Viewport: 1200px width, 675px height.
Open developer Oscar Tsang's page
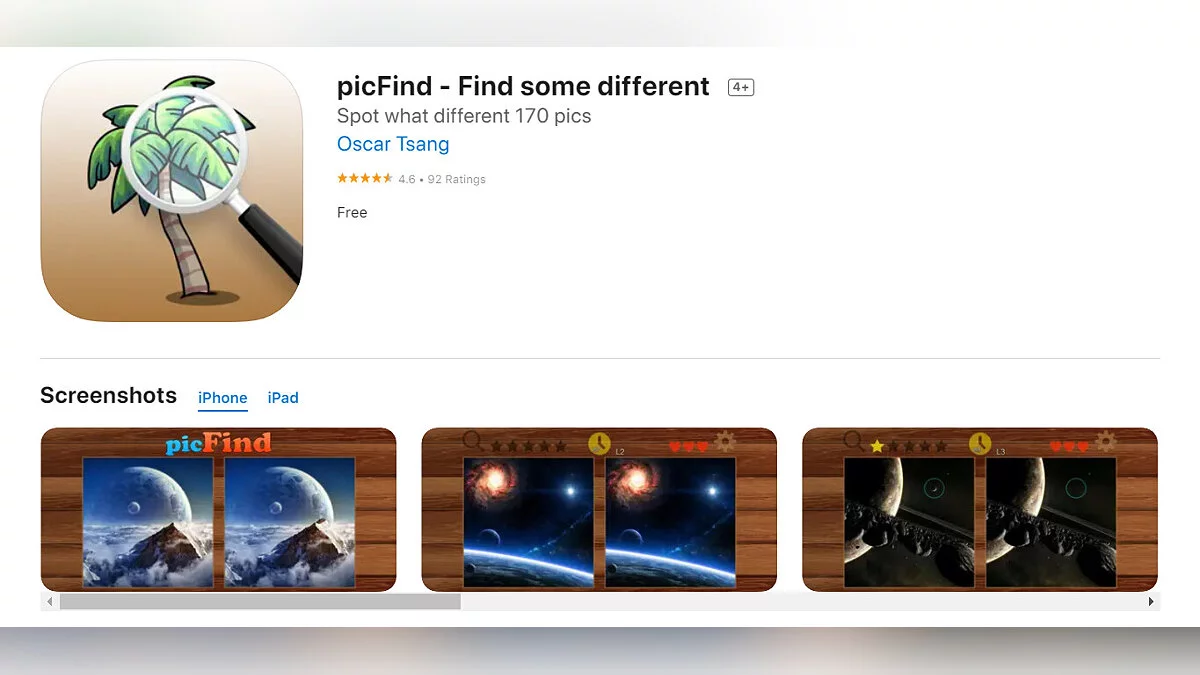[x=393, y=144]
